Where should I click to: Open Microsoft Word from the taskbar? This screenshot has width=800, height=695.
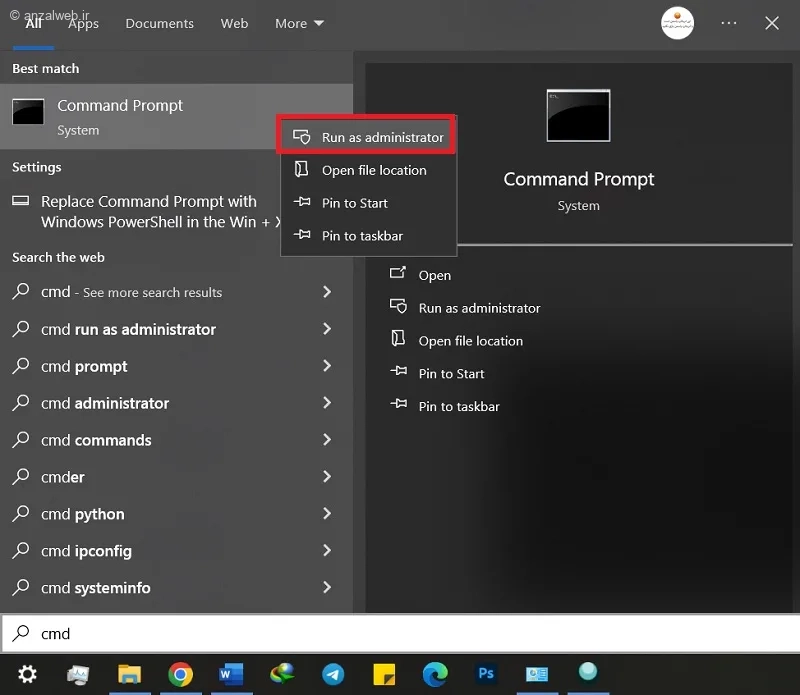tap(231, 675)
